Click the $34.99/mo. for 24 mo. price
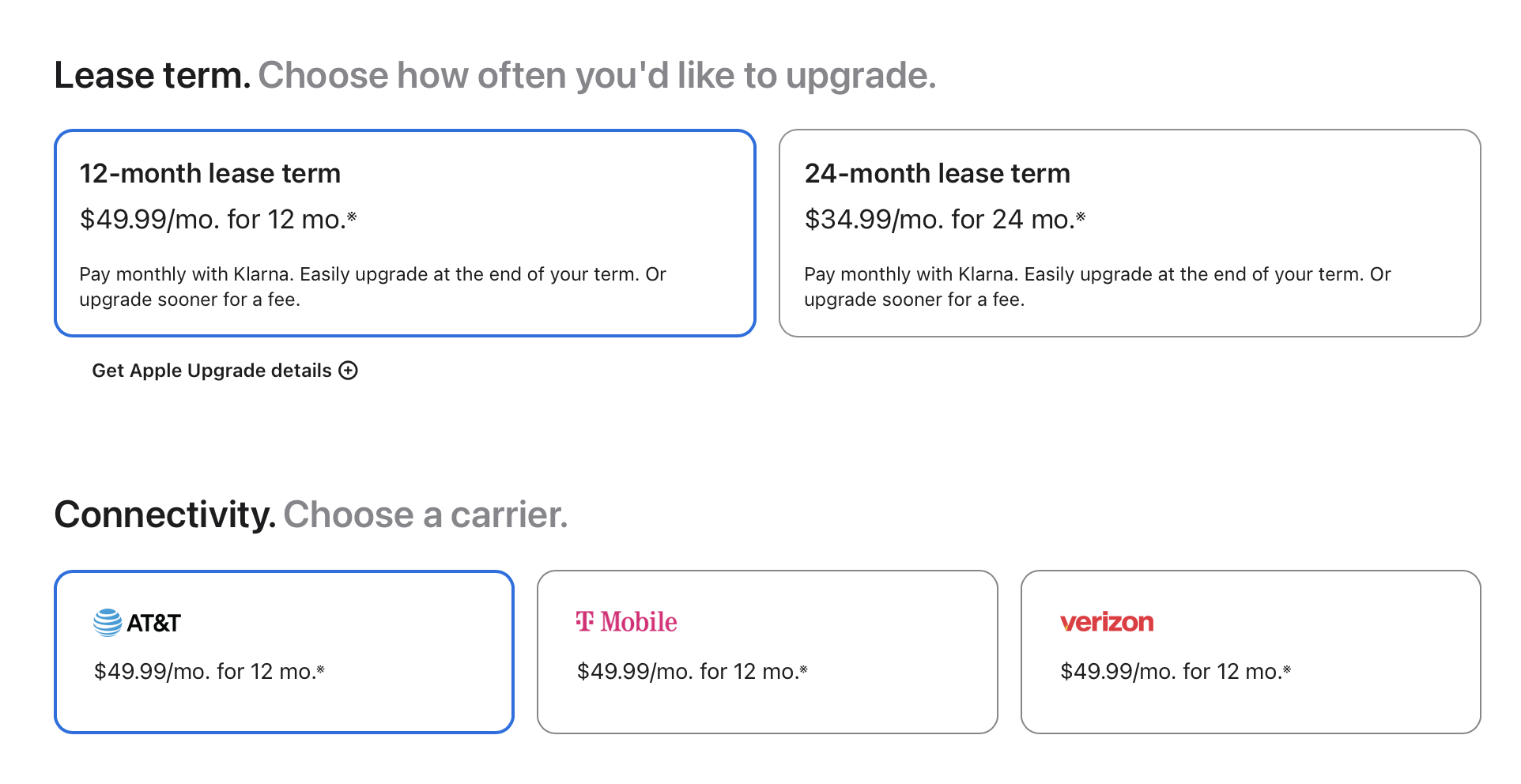 (945, 219)
